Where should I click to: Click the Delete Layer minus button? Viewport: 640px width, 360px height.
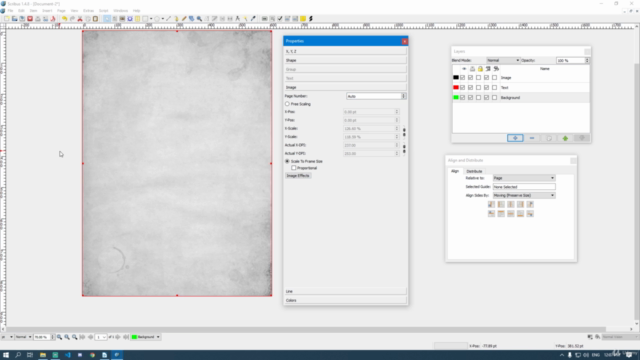point(532,138)
